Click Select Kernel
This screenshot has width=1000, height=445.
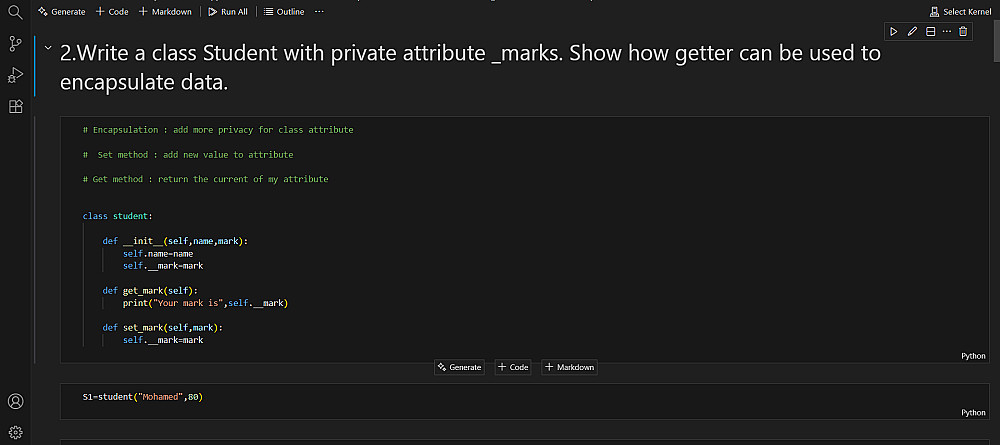(960, 11)
